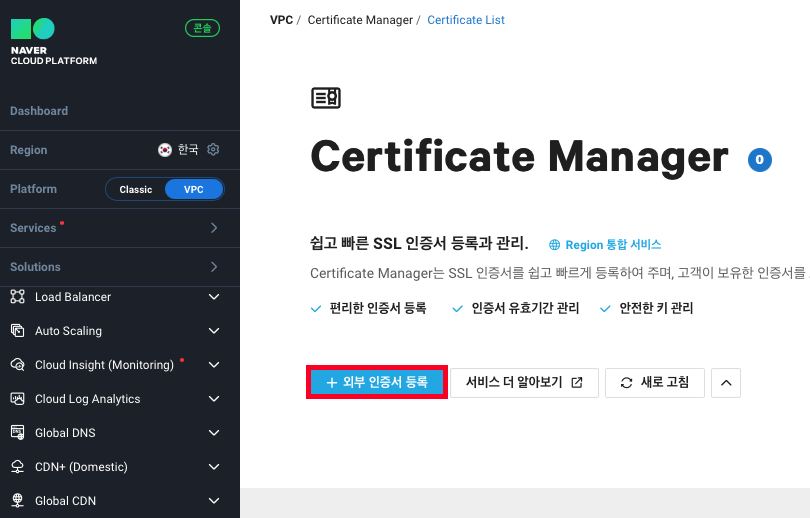Image resolution: width=810 pixels, height=518 pixels.
Task: Click 인증서 유효기간 관리 feature text
Action: click(x=525, y=308)
